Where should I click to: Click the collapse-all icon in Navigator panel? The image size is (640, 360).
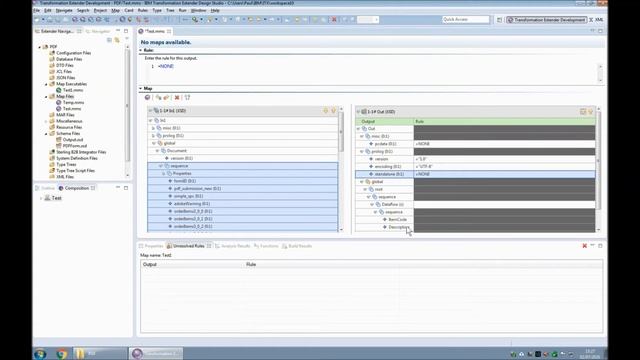tap(109, 40)
